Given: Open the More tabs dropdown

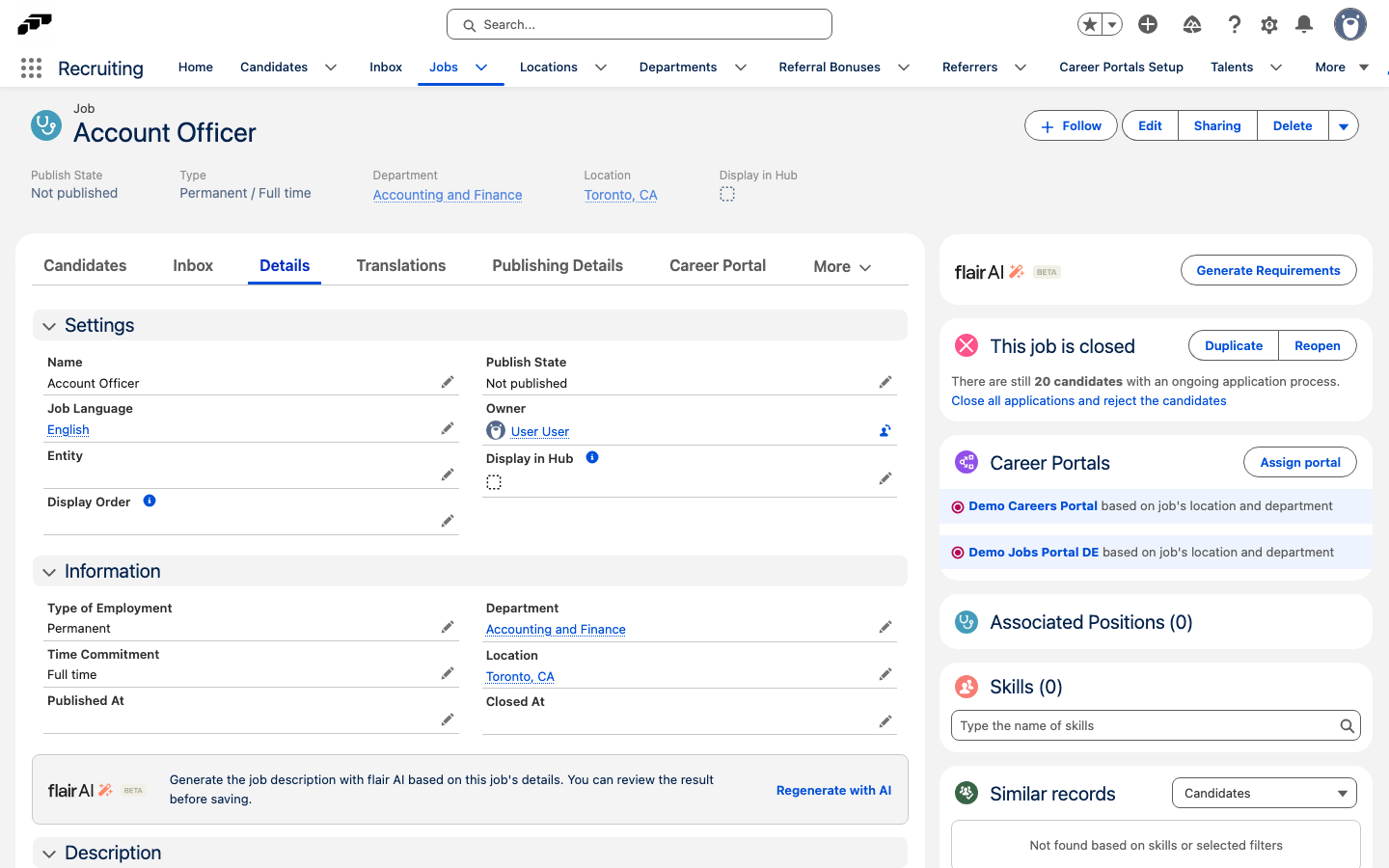Looking at the screenshot, I should pos(842,266).
